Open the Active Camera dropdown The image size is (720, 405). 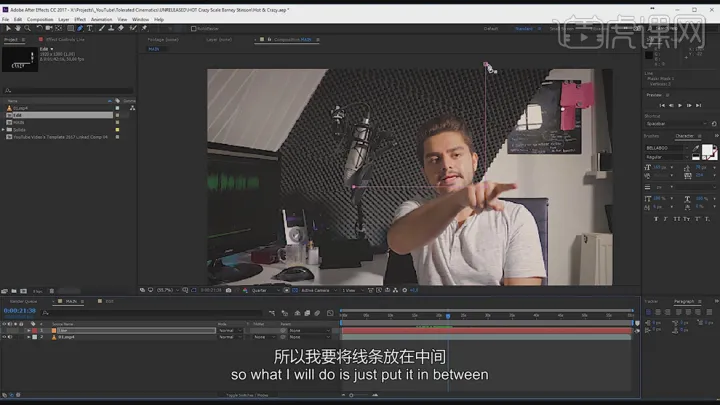(x=319, y=290)
